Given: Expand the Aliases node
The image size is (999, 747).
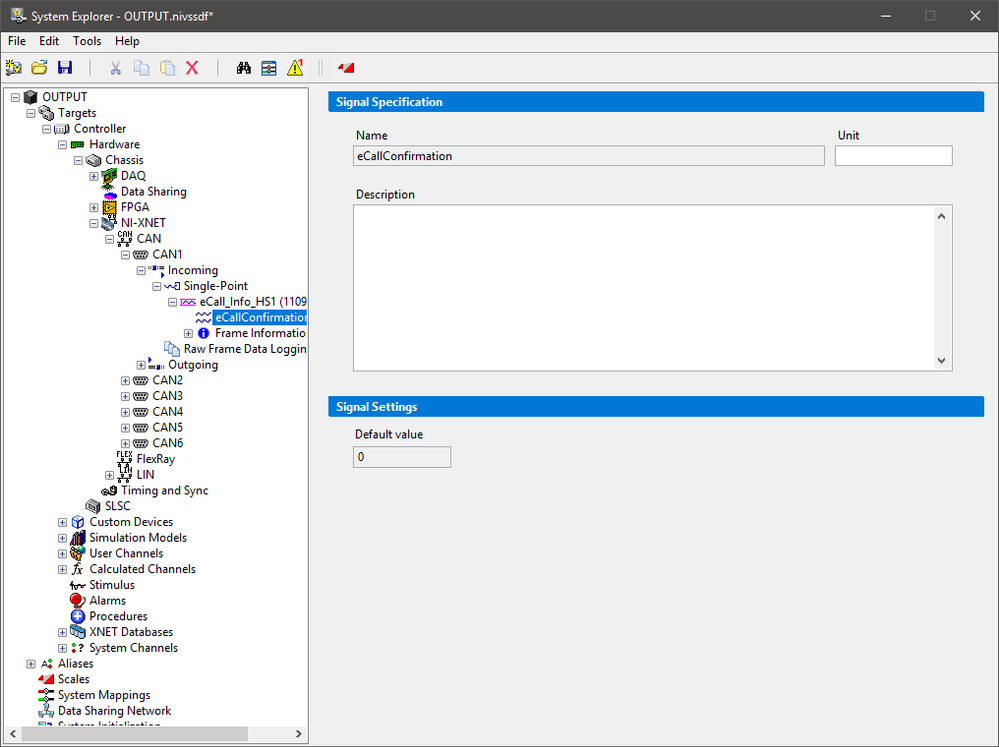Looking at the screenshot, I should click(x=31, y=664).
